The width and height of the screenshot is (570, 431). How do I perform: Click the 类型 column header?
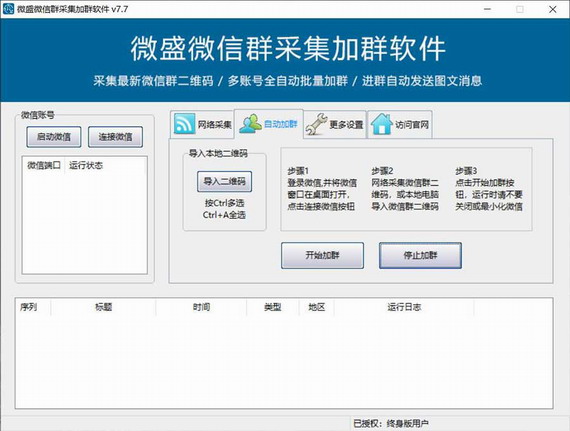click(x=273, y=307)
